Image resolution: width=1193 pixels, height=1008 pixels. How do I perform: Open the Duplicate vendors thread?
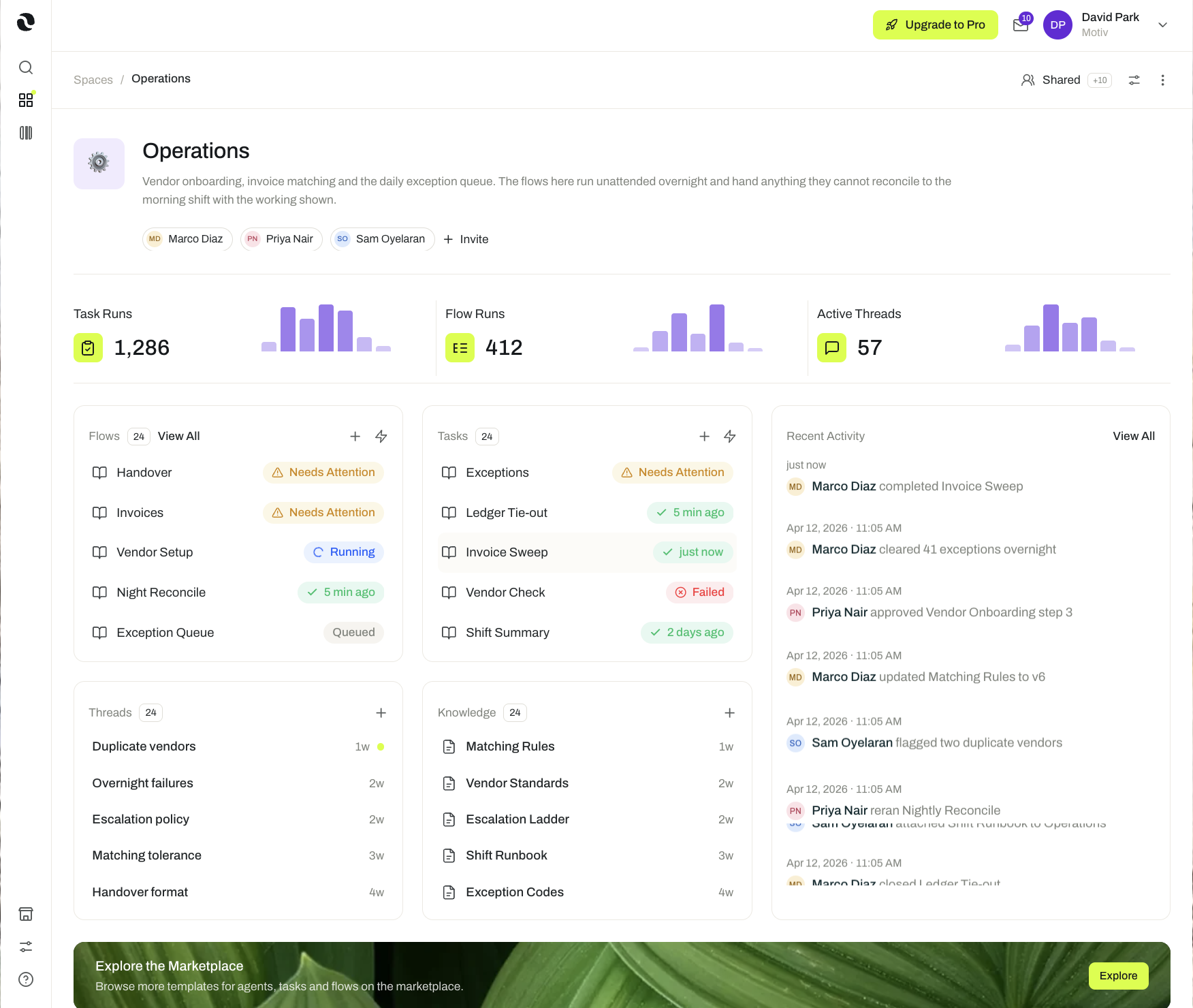coord(238,746)
